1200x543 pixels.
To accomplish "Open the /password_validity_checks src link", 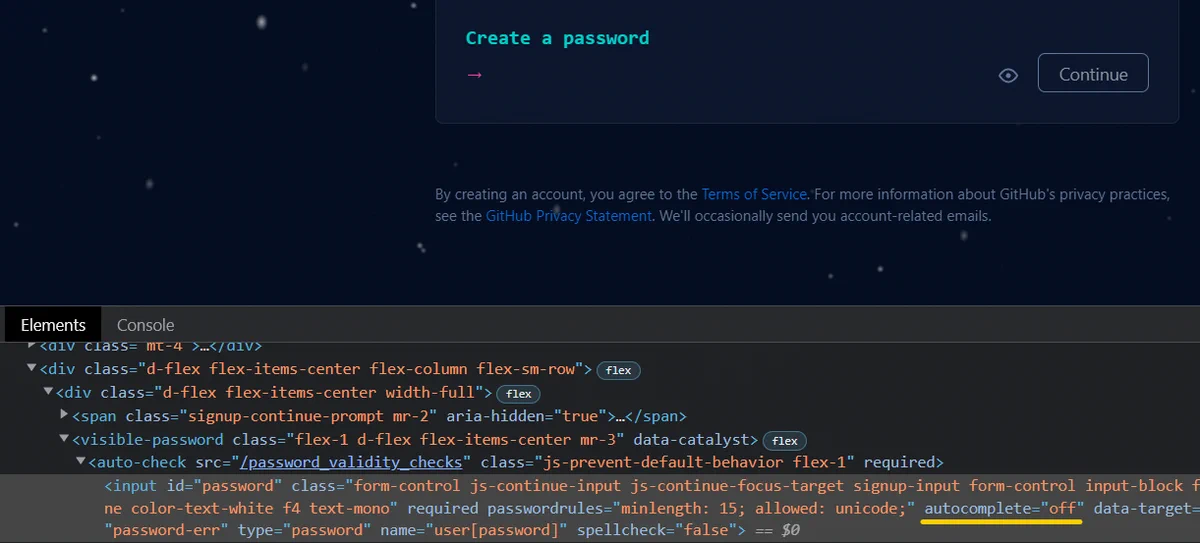I will (353, 462).
